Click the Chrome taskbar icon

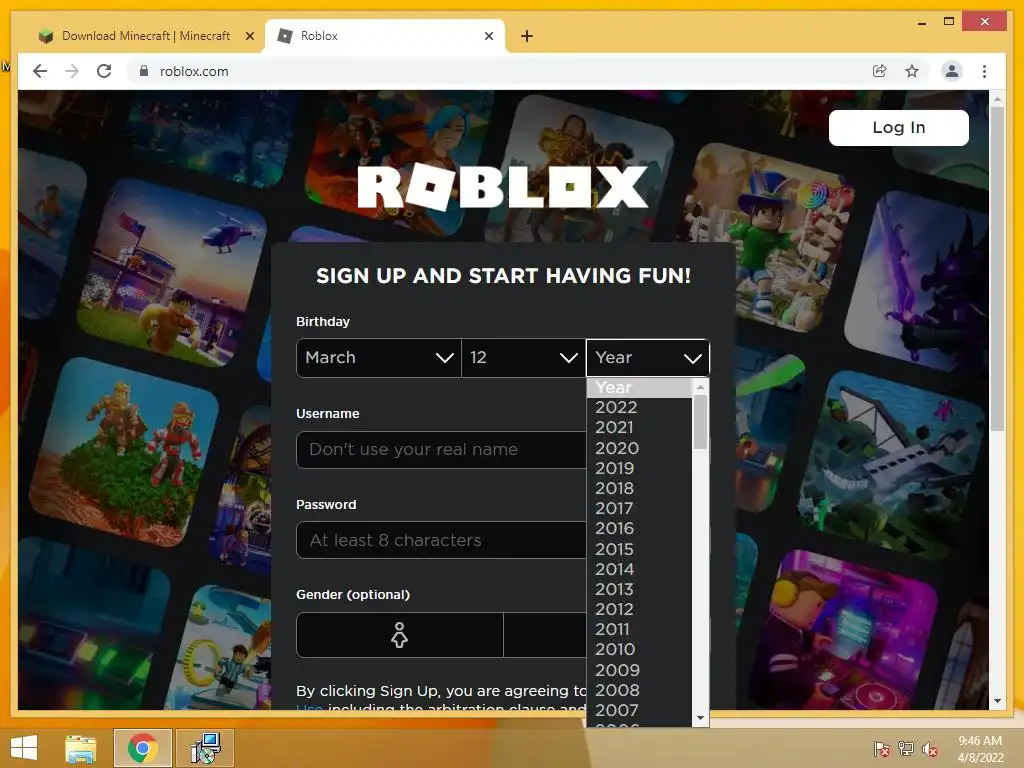pos(142,748)
